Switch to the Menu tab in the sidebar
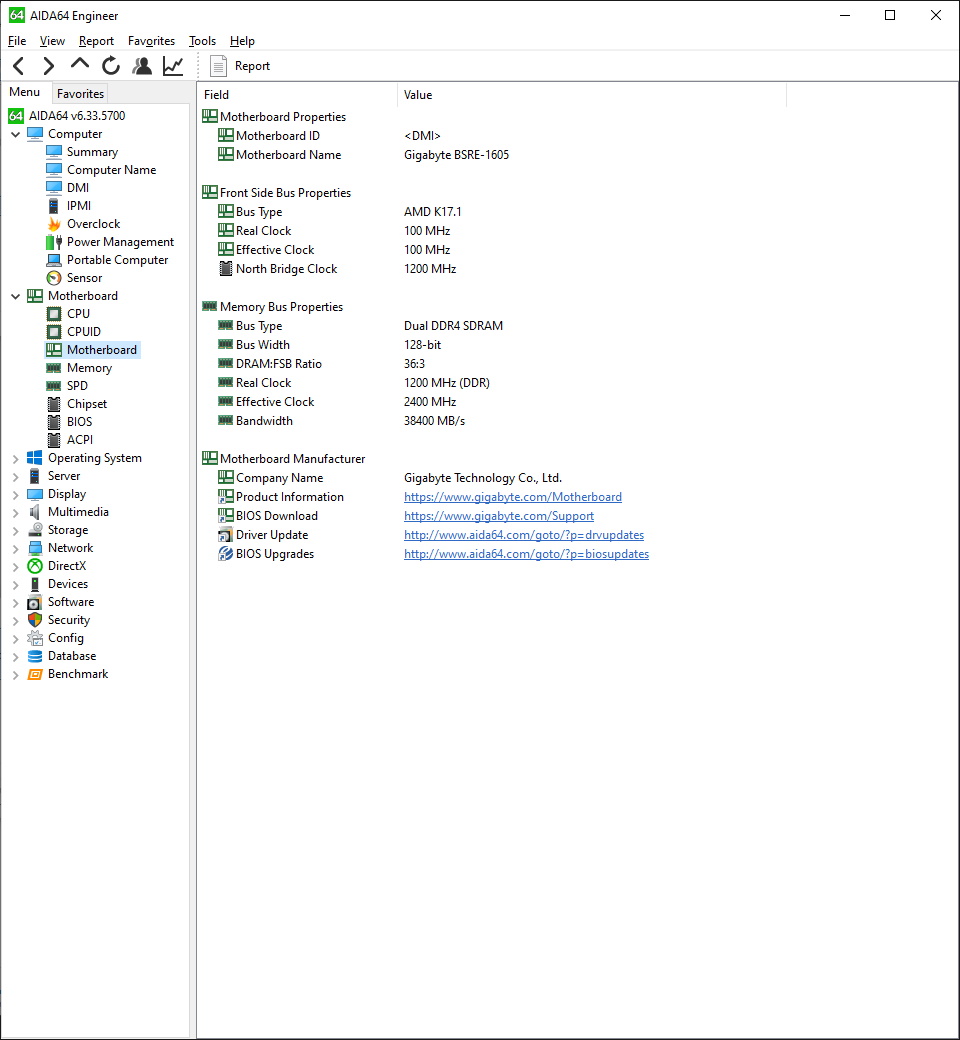The width and height of the screenshot is (960, 1040). click(x=25, y=92)
